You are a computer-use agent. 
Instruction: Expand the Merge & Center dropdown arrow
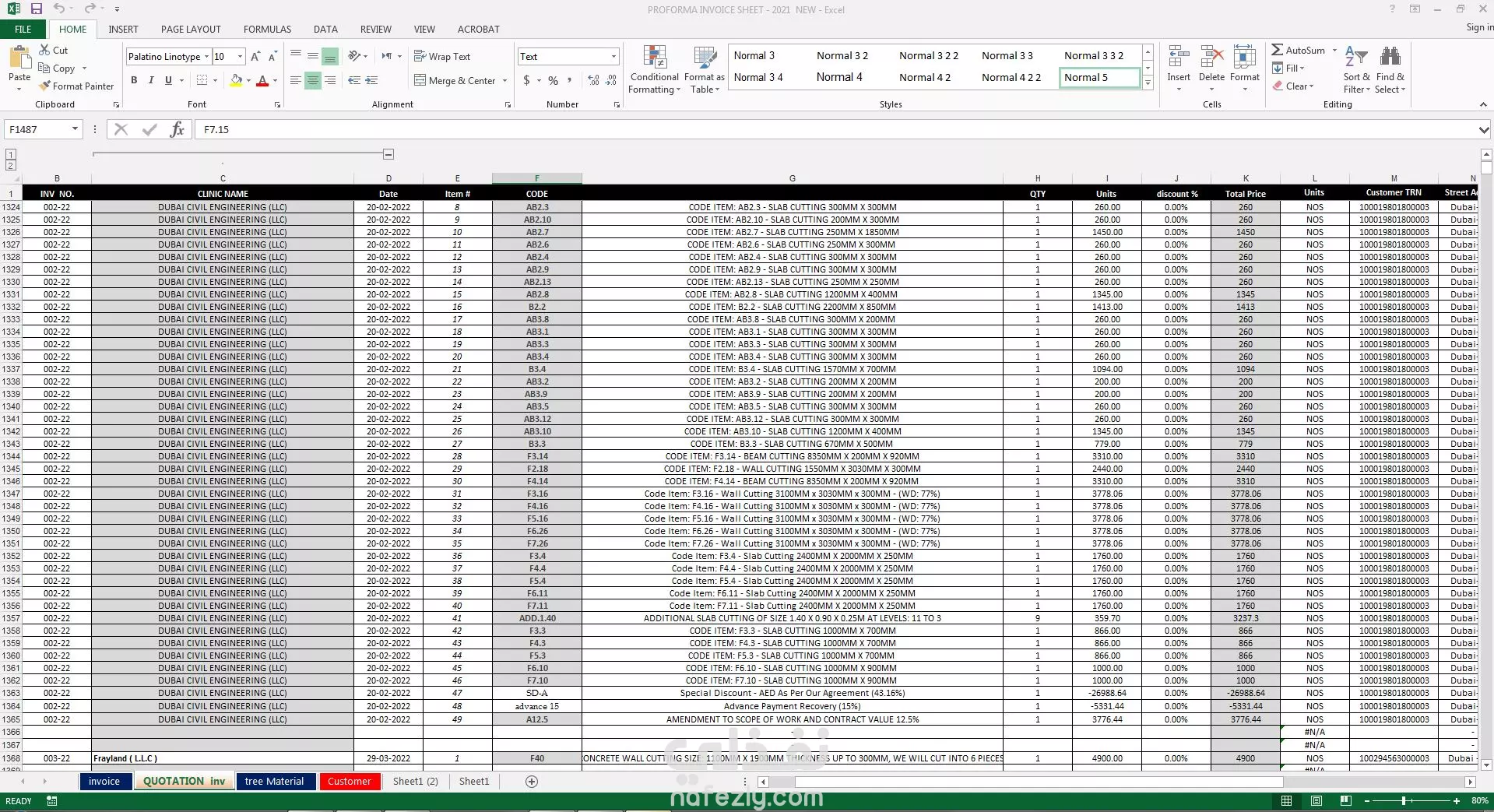pos(504,81)
